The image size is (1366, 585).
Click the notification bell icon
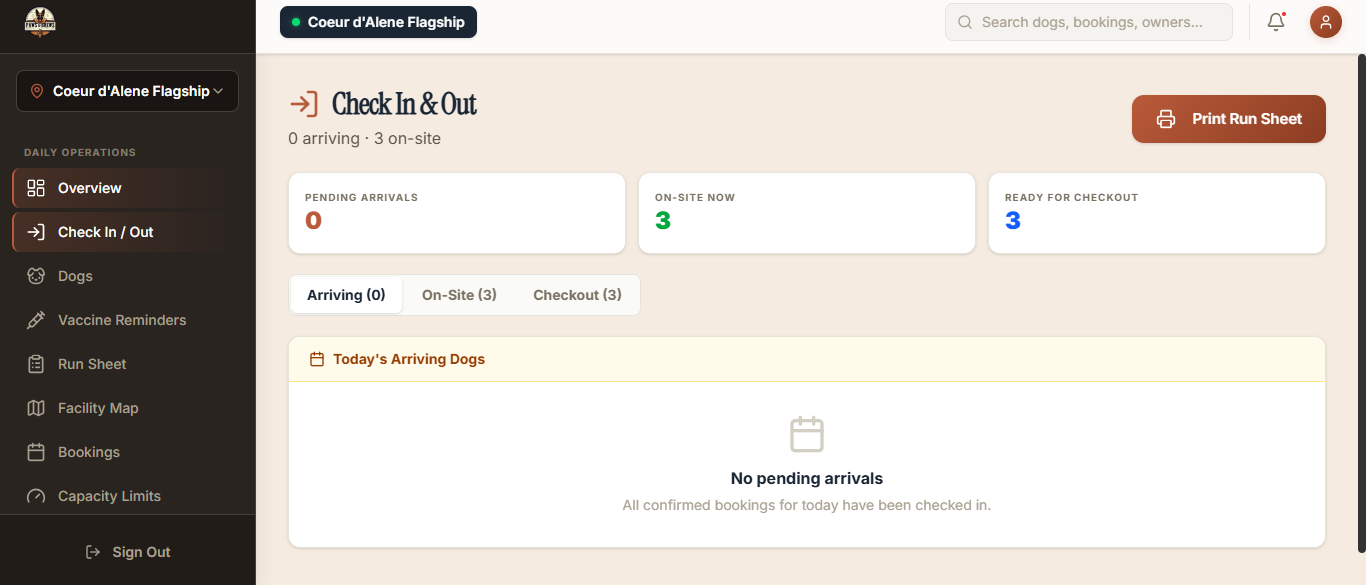click(x=1276, y=22)
